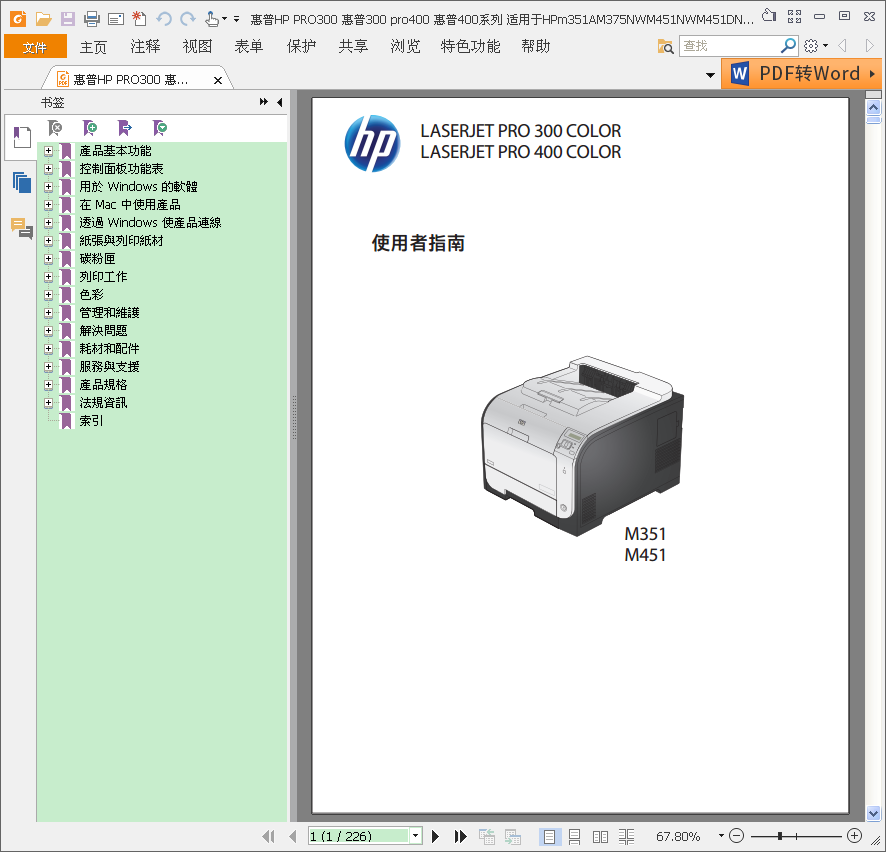Close the 惠普HP PRO300 document tab
This screenshot has height=852, width=886.
click(x=218, y=80)
